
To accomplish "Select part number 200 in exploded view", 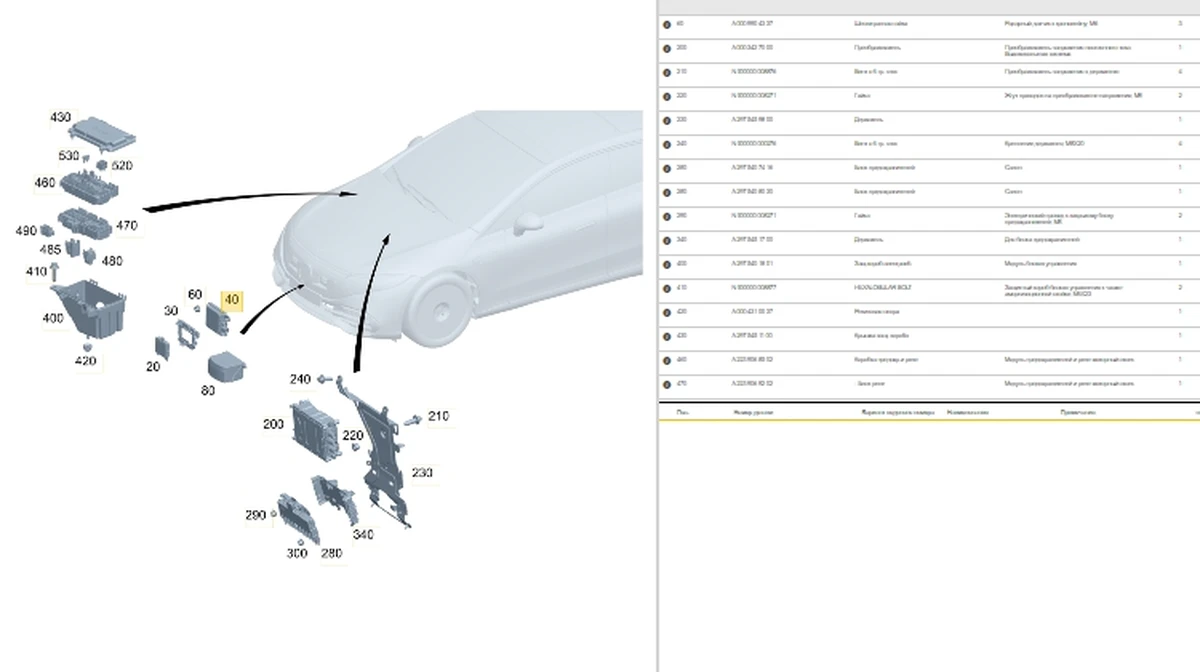I will click(273, 425).
